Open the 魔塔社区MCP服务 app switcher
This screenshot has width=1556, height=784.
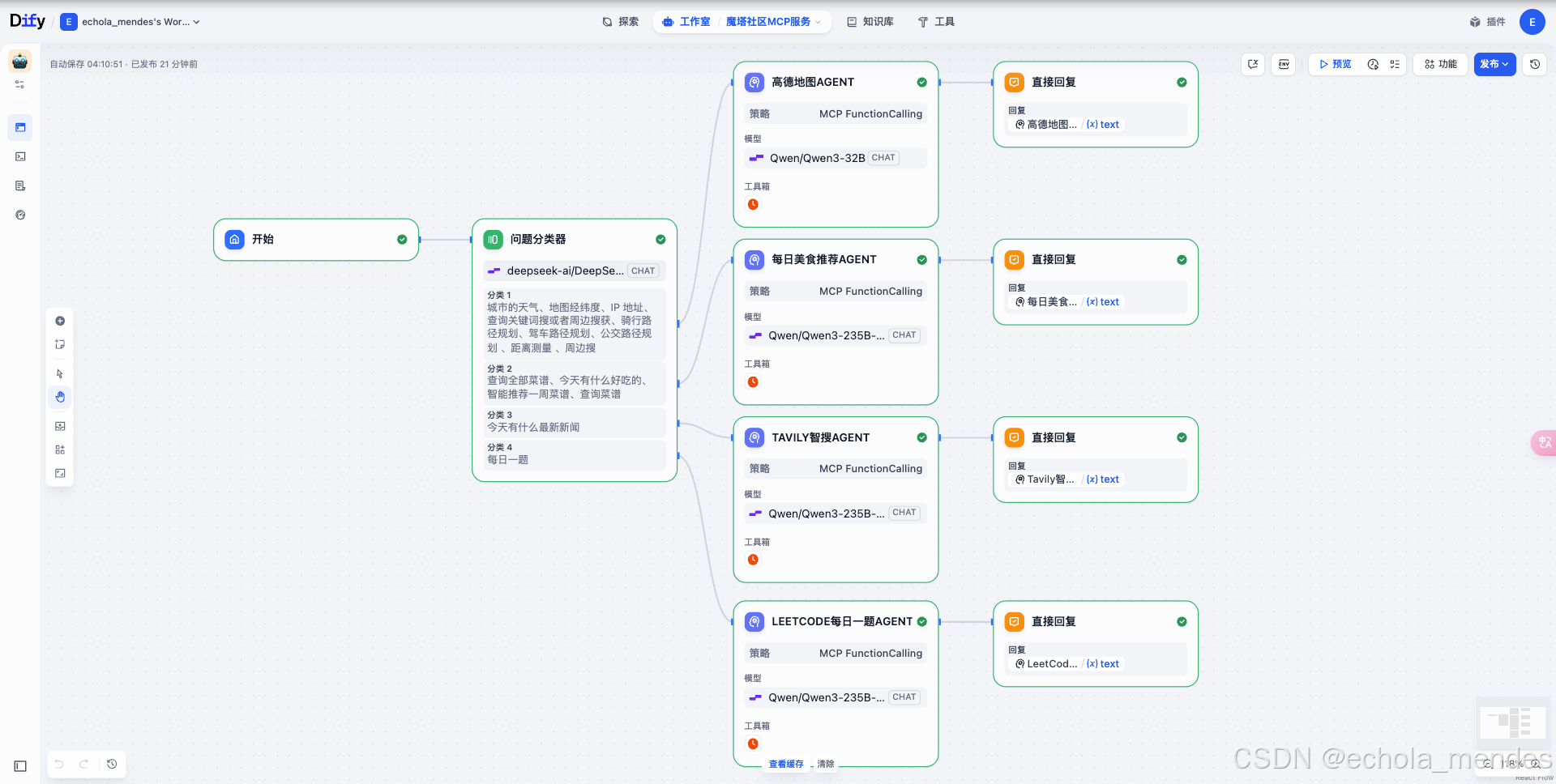(774, 22)
